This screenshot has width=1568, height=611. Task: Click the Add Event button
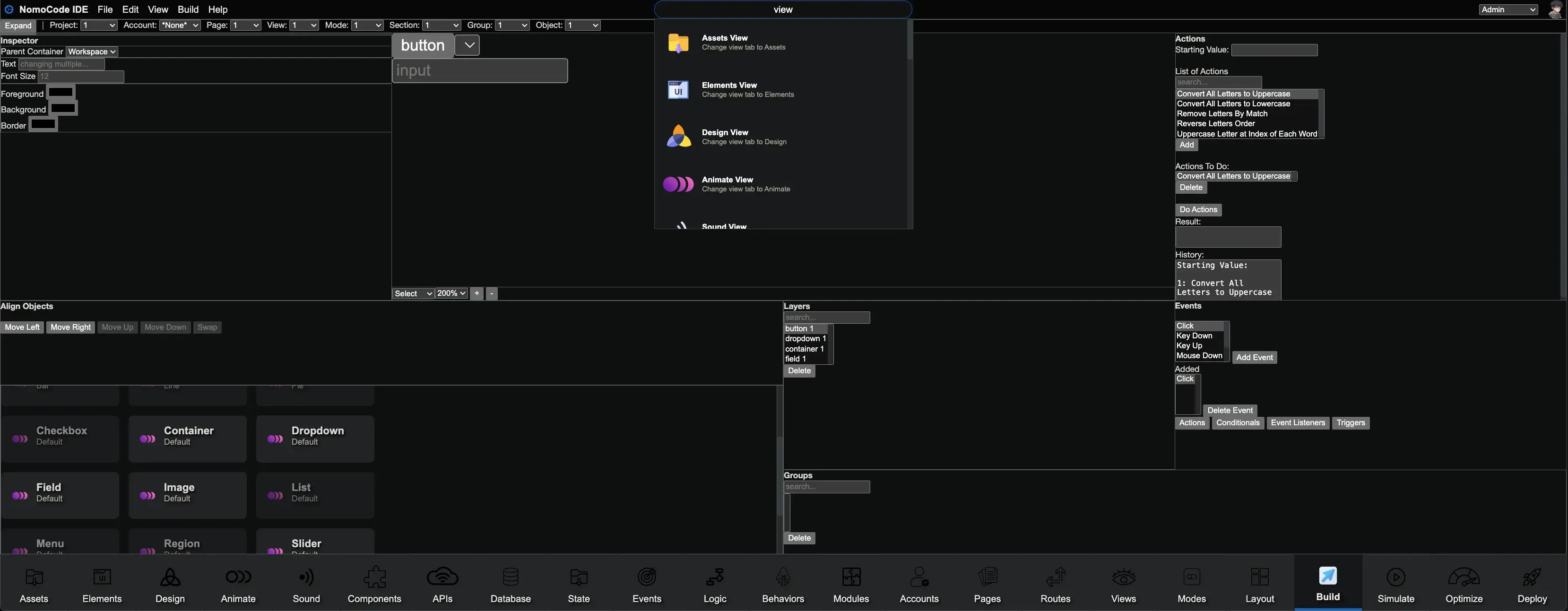pyautogui.click(x=1254, y=357)
